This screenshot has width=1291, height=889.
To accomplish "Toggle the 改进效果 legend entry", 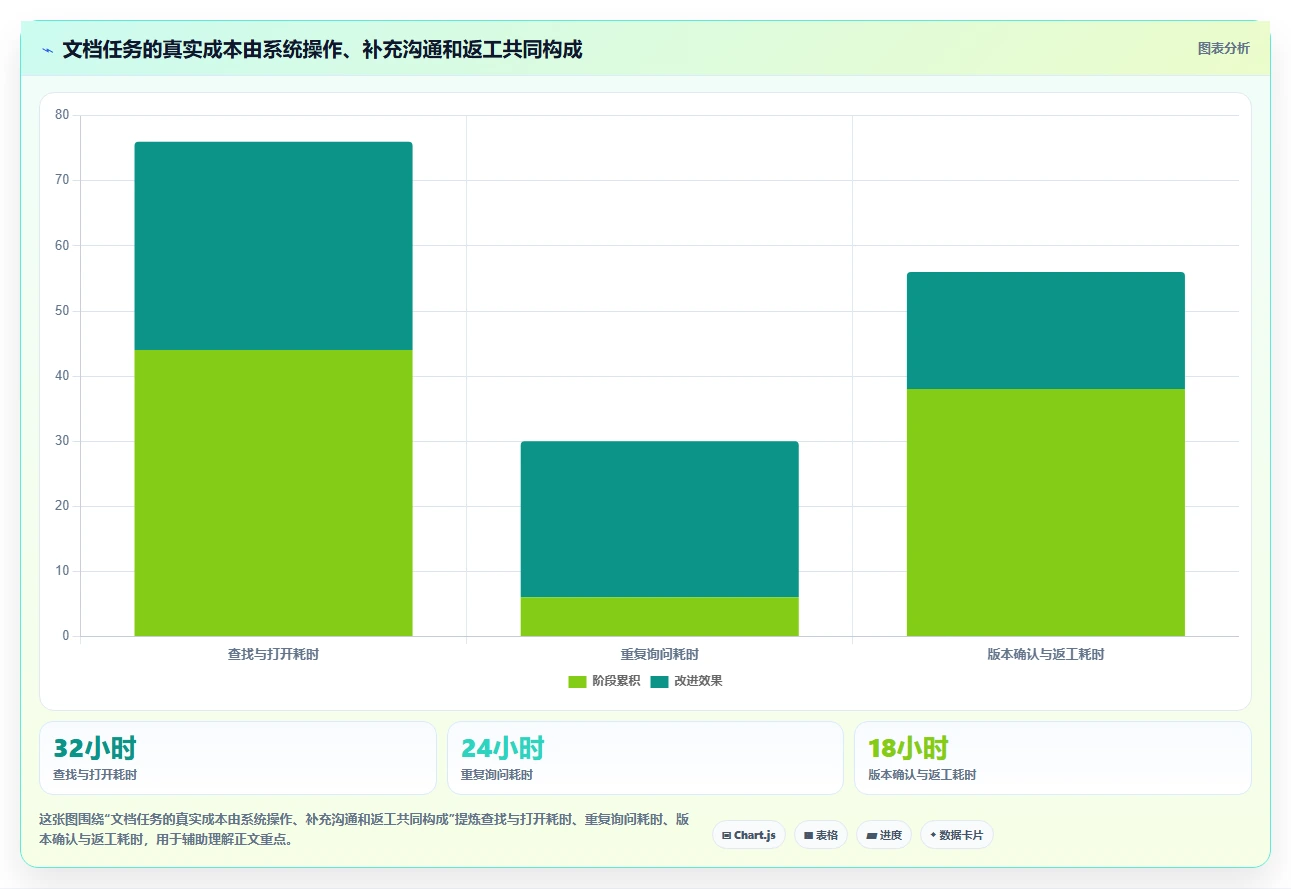I will coord(686,681).
